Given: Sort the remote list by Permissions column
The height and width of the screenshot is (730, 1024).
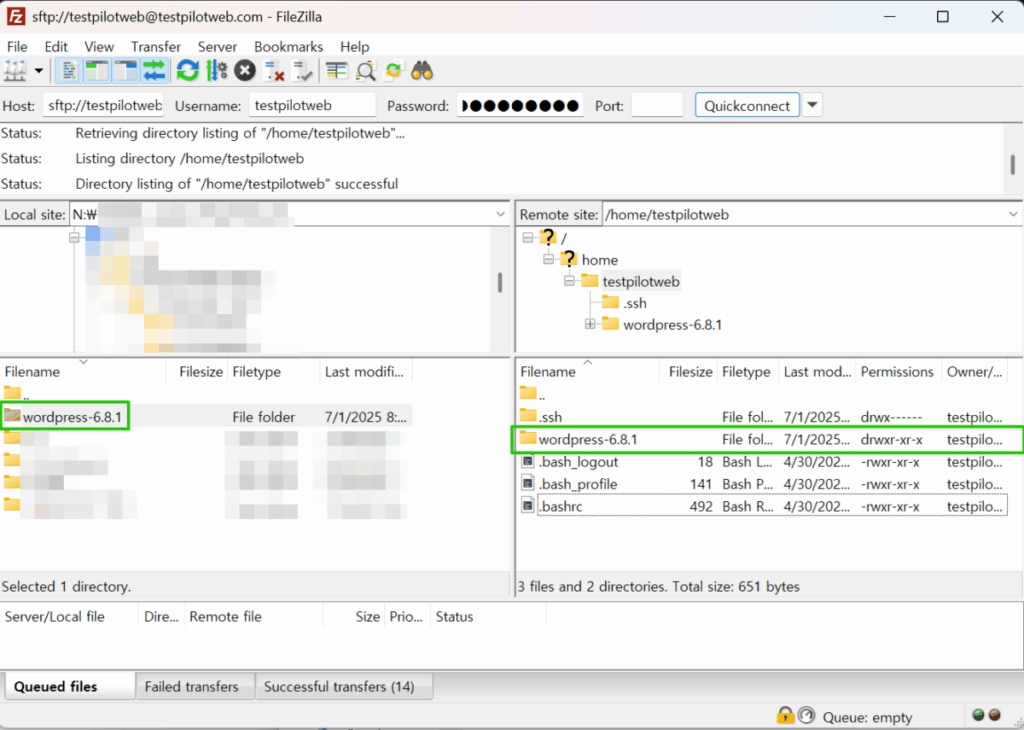Looking at the screenshot, I should [x=896, y=371].
